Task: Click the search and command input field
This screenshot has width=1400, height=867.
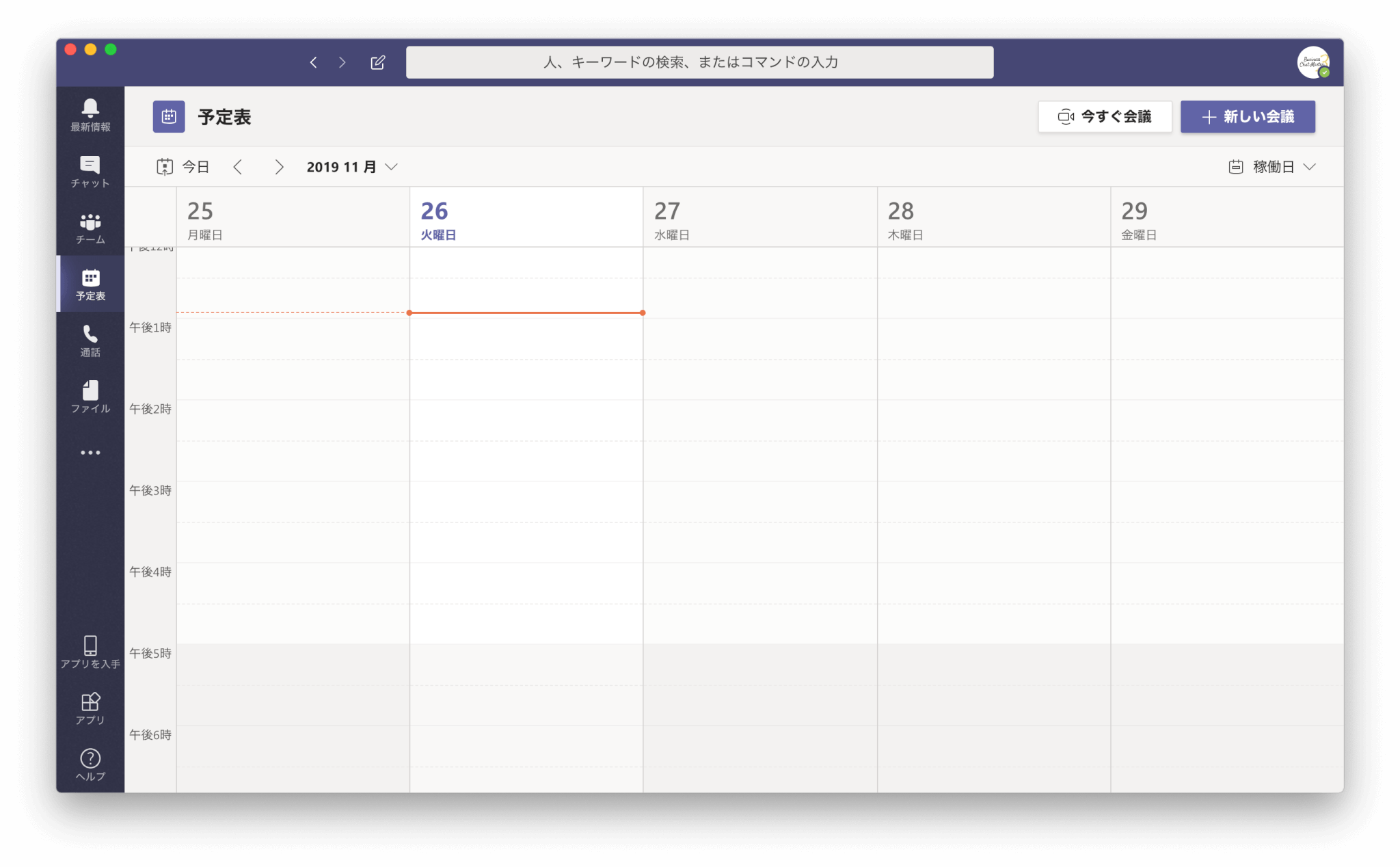Action: tap(699, 62)
